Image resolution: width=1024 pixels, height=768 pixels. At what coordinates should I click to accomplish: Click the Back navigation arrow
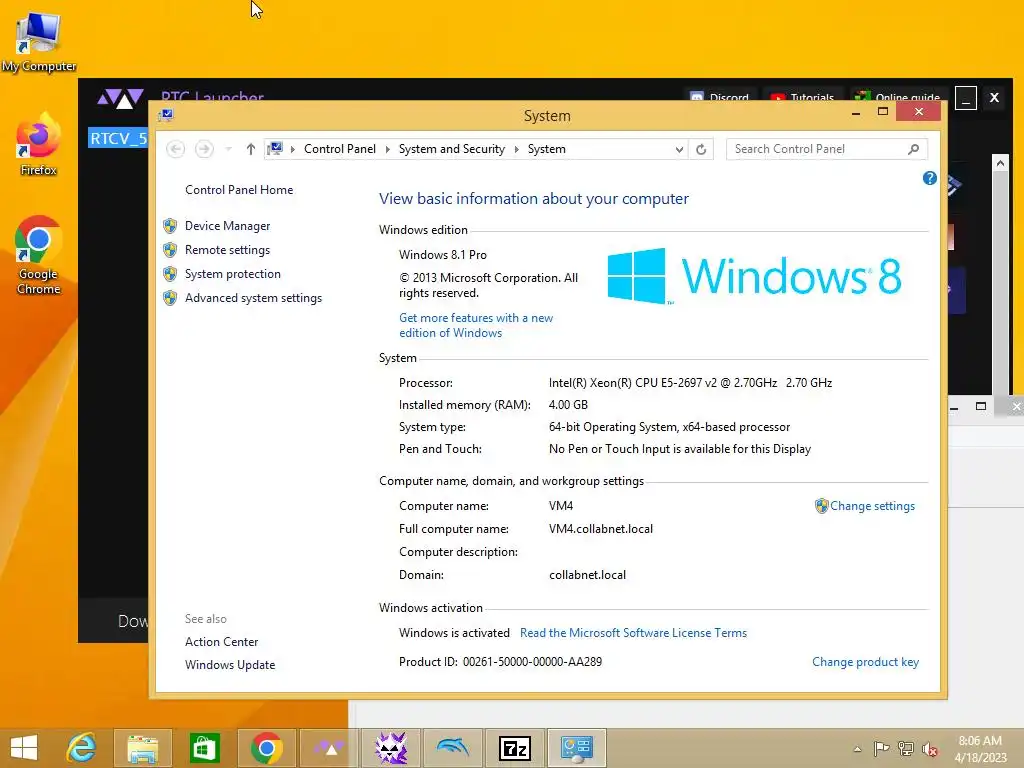point(175,149)
